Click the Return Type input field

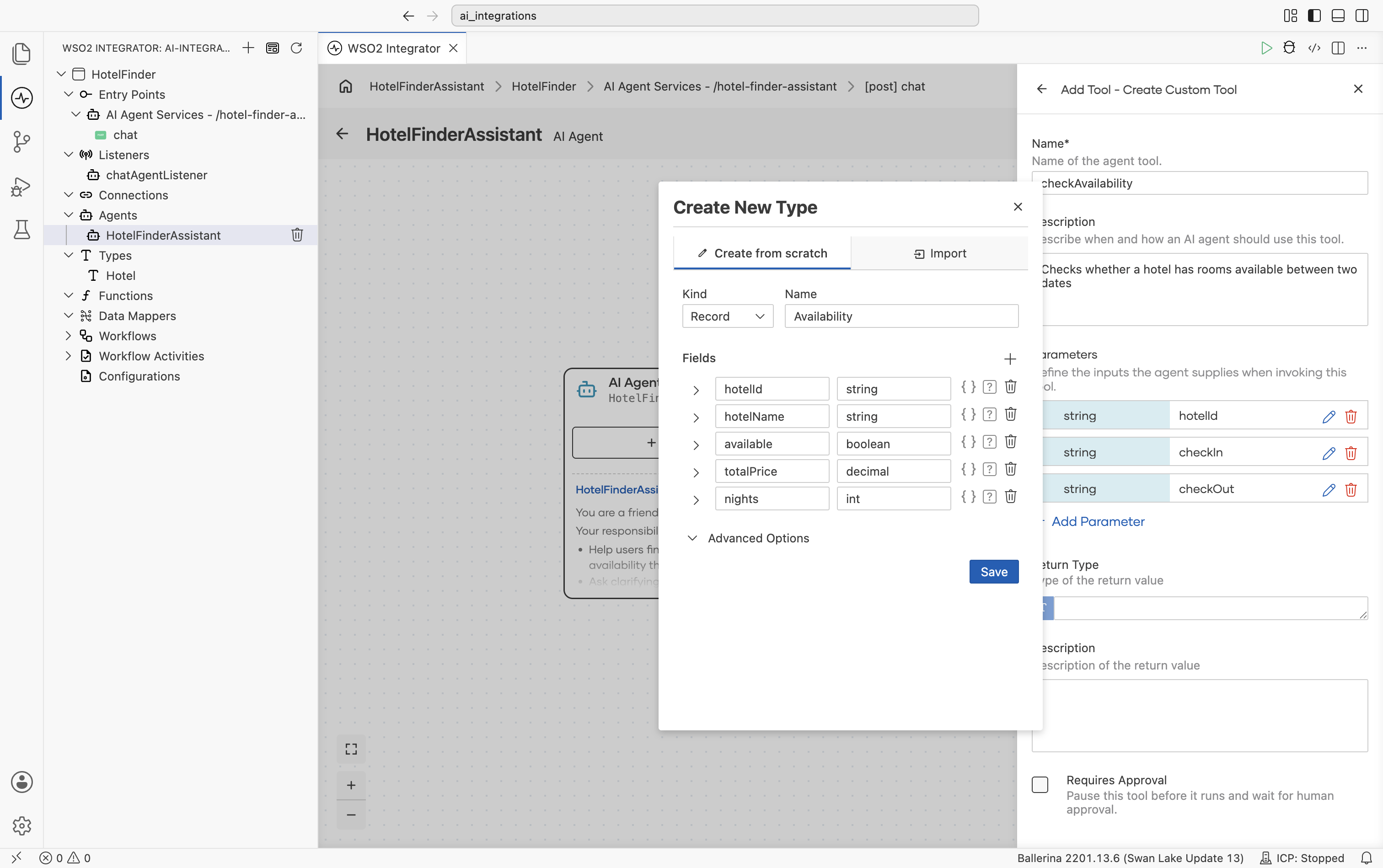coord(1210,608)
